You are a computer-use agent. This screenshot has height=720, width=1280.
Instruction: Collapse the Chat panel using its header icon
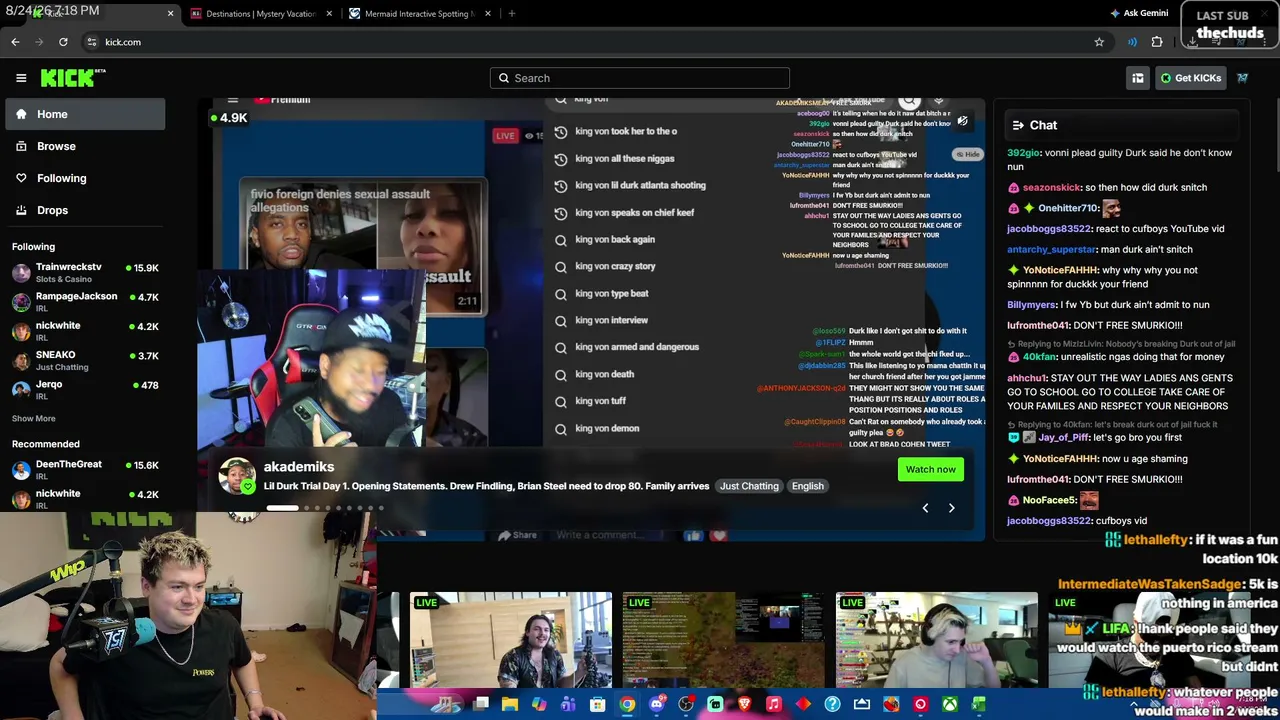1018,125
